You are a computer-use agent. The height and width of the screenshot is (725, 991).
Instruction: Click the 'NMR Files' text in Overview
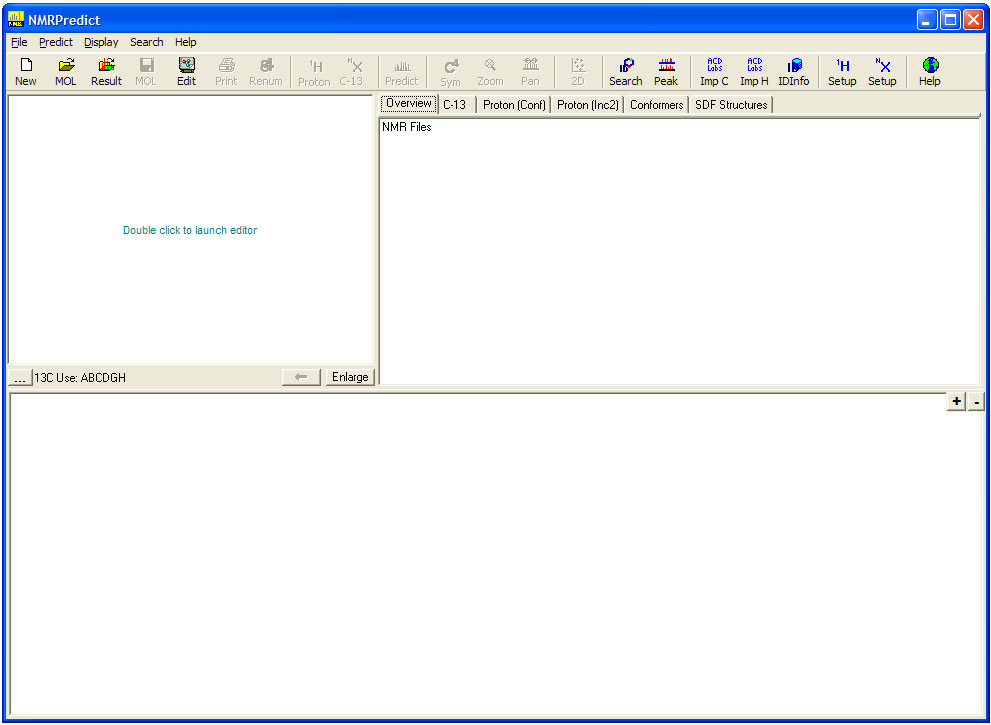point(407,127)
